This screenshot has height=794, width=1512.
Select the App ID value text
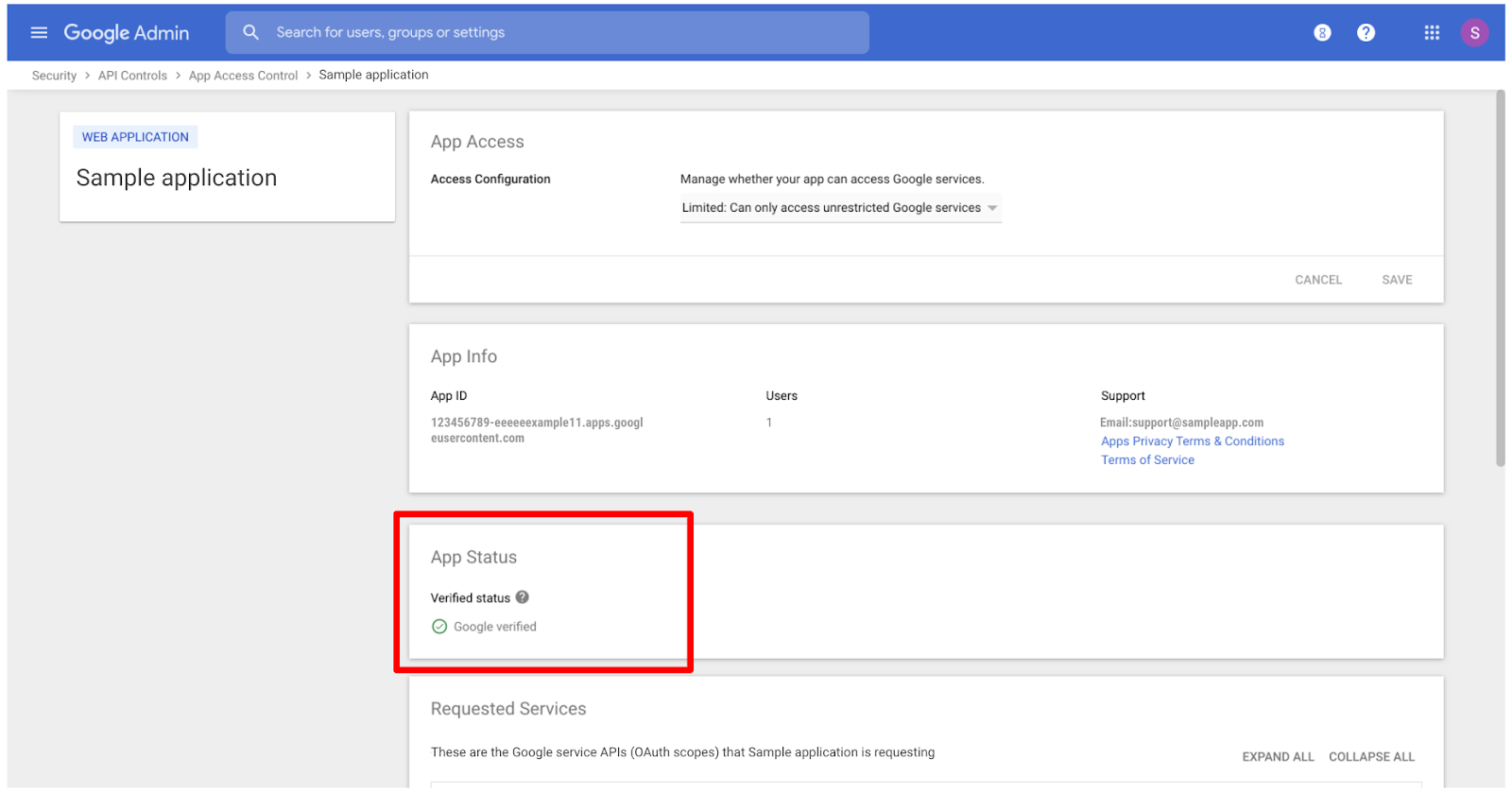coord(537,430)
